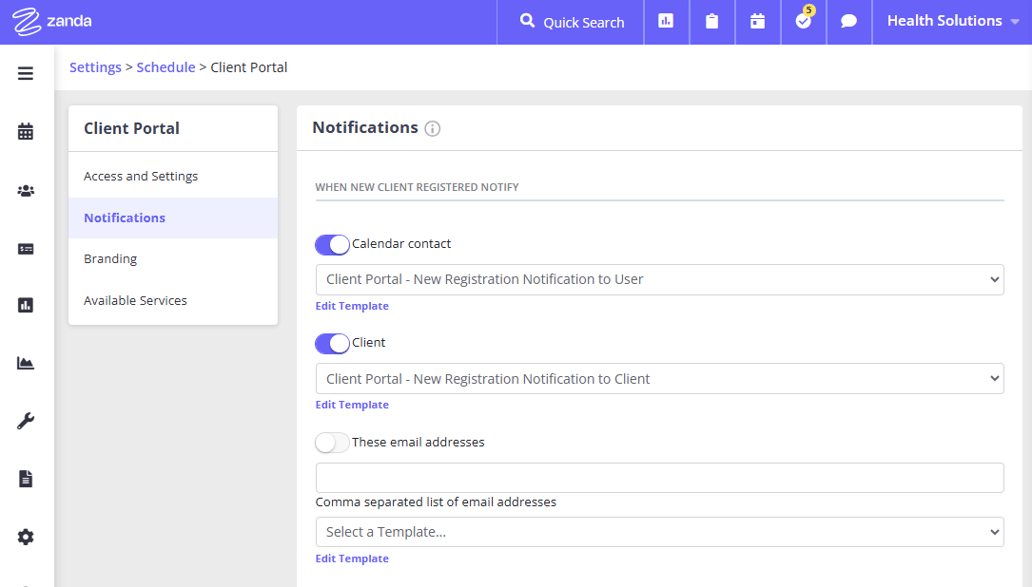Select the tools wrench icon in the sidebar
This screenshot has height=587, width=1032.
(25, 420)
